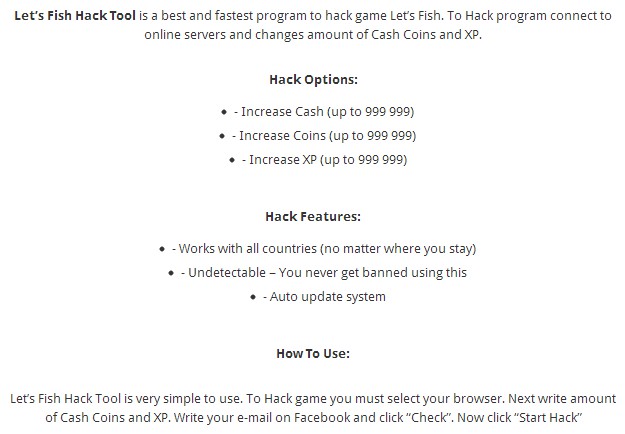Viewport: 625px width, 434px height.
Task: Click the line "online servers and changes amount"
Action: pyautogui.click(x=313, y=35)
